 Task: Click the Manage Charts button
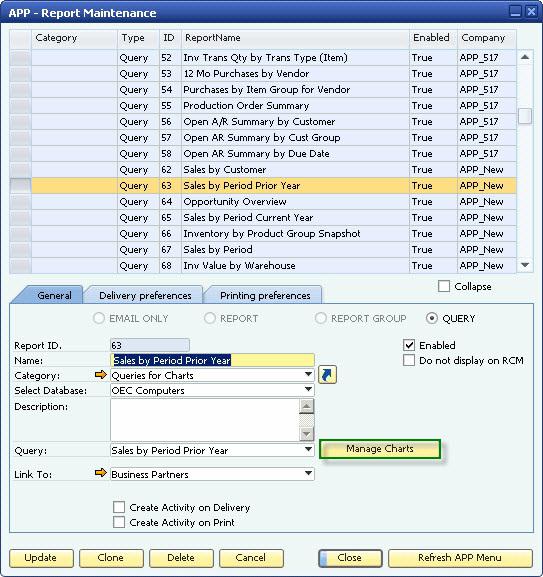click(380, 449)
